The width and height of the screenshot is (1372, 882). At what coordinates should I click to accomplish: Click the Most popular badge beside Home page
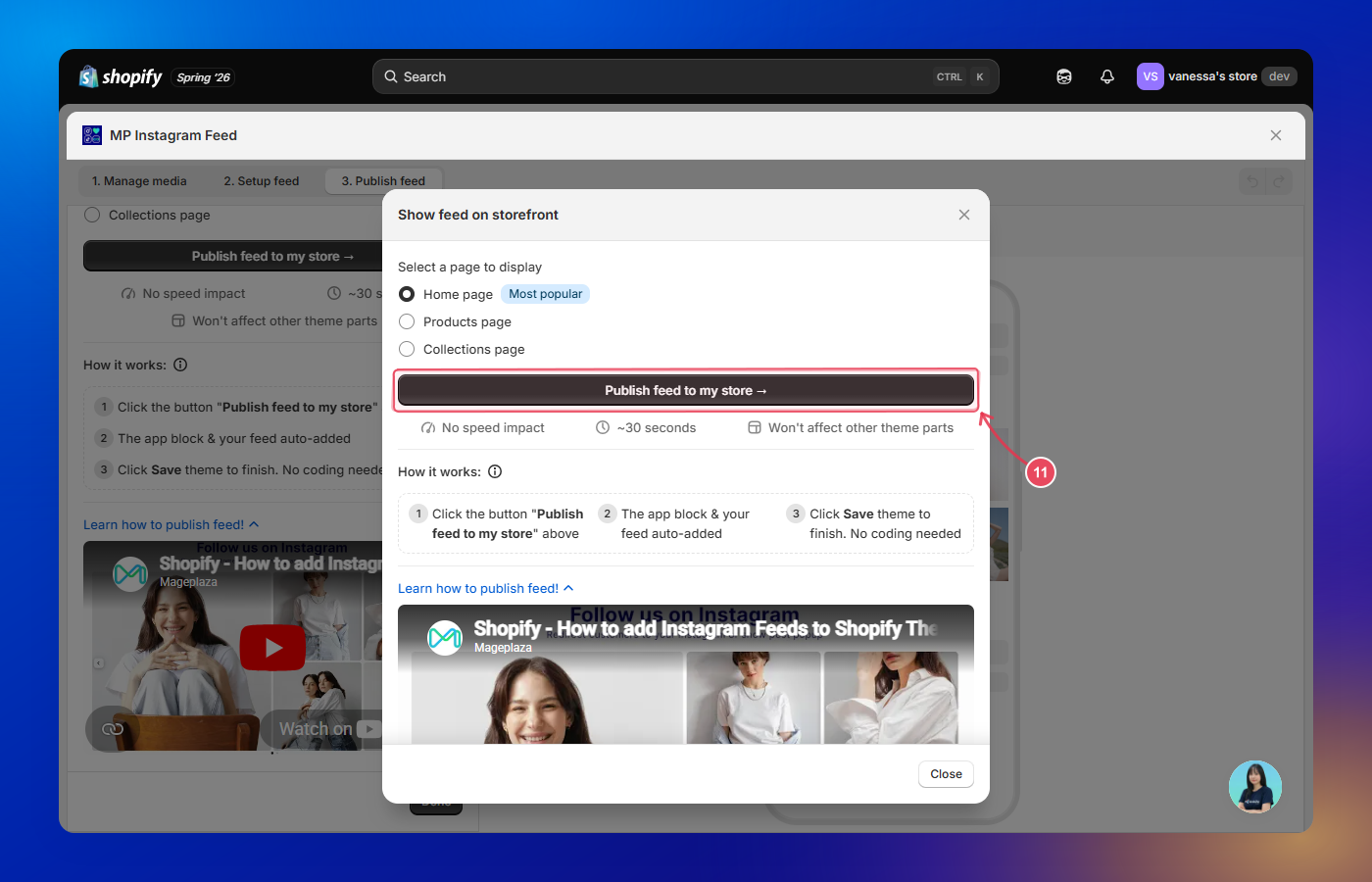[546, 294]
